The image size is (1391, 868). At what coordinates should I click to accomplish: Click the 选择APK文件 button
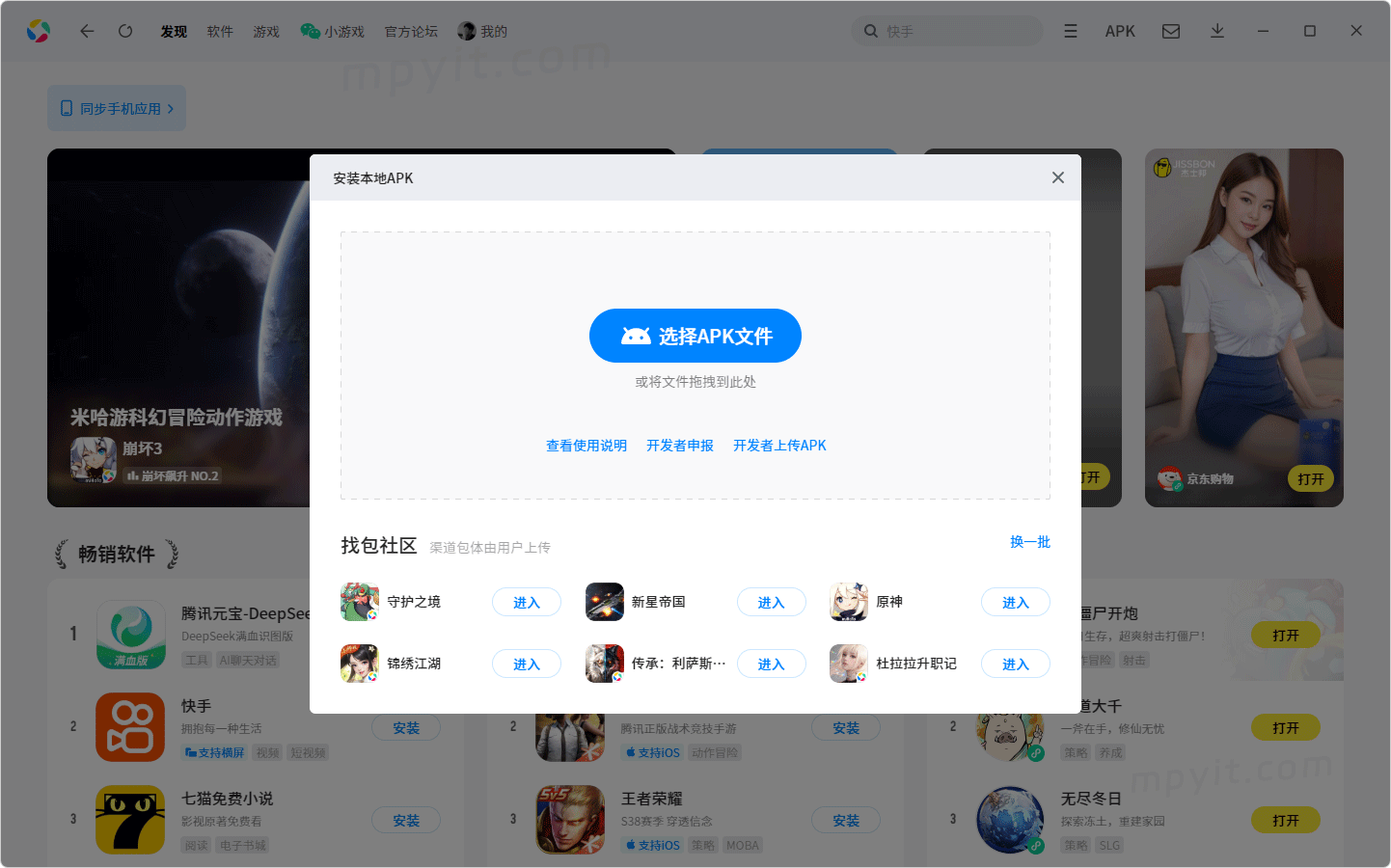point(695,336)
